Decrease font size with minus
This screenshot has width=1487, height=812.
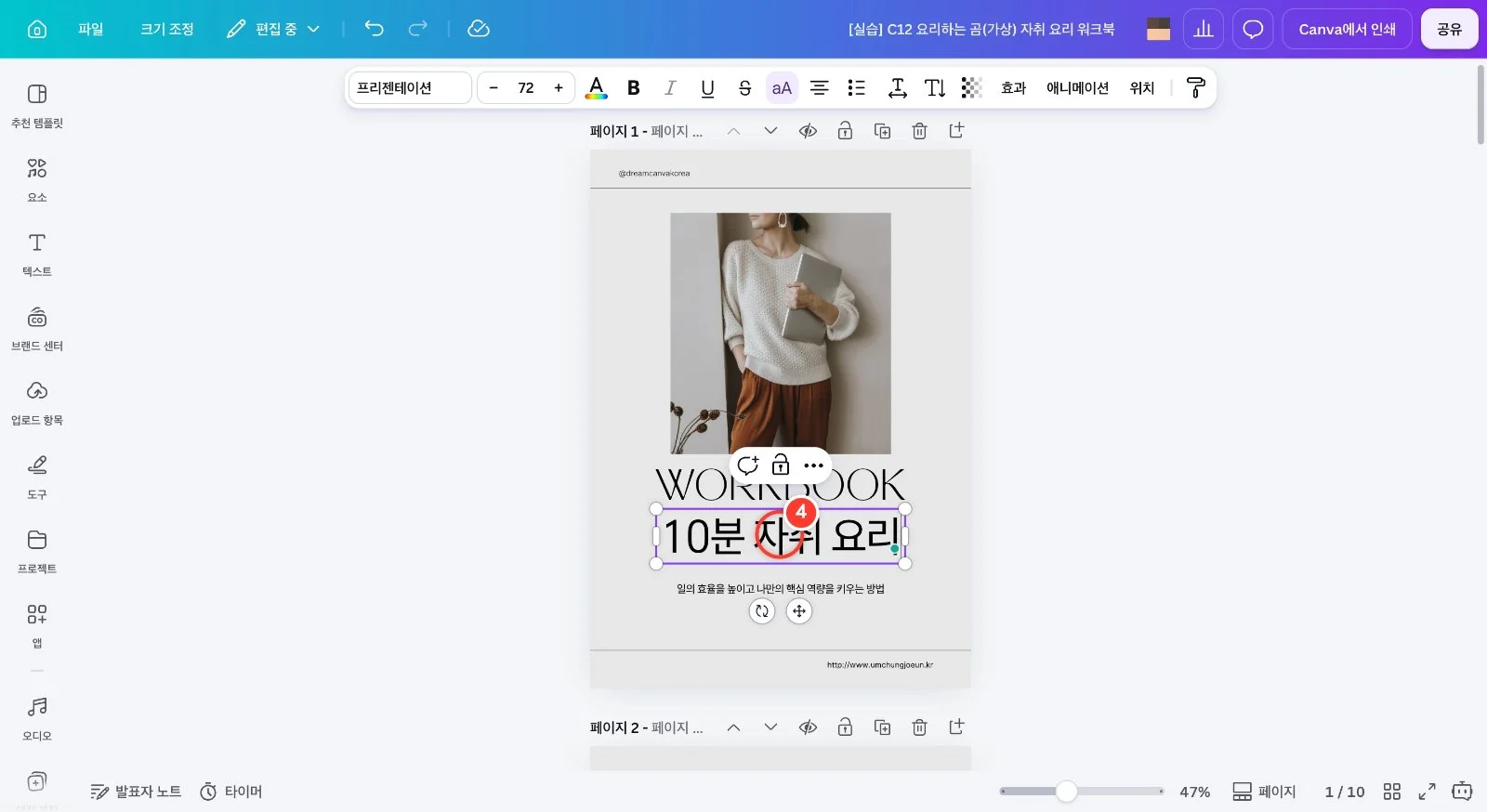[x=493, y=87]
